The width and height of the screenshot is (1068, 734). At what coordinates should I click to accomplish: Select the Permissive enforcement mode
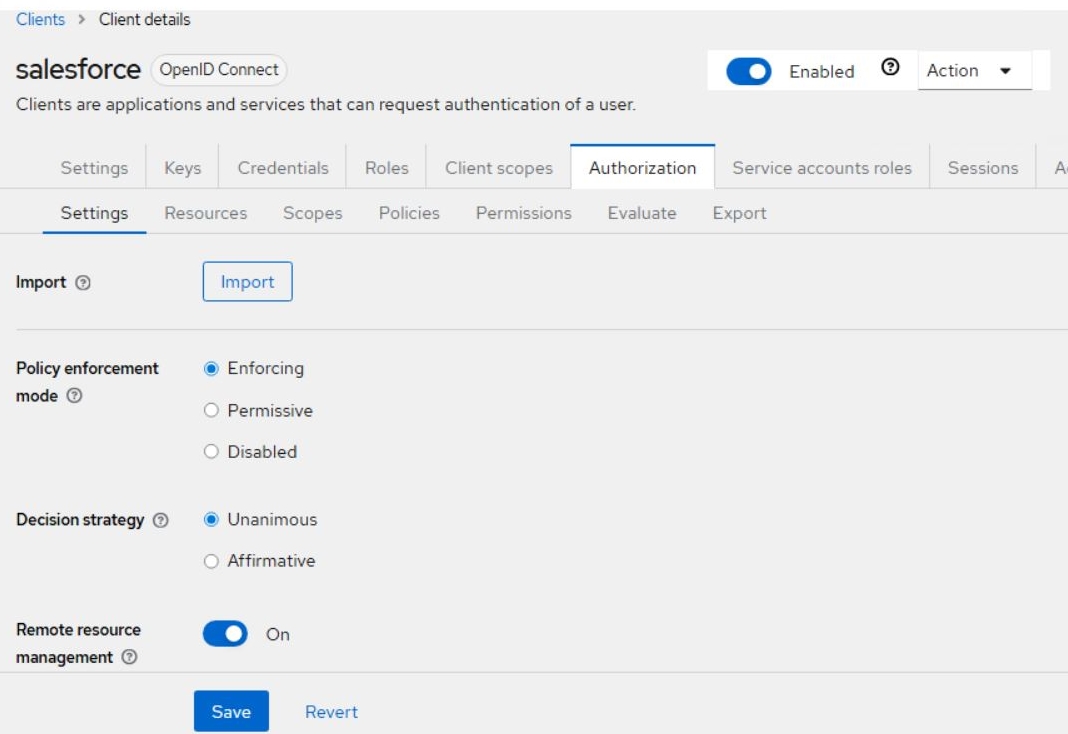(211, 411)
